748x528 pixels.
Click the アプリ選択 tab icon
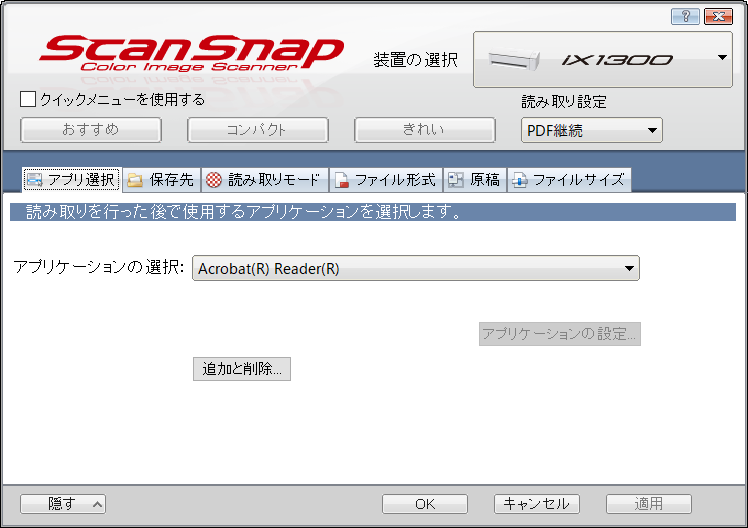point(34,180)
